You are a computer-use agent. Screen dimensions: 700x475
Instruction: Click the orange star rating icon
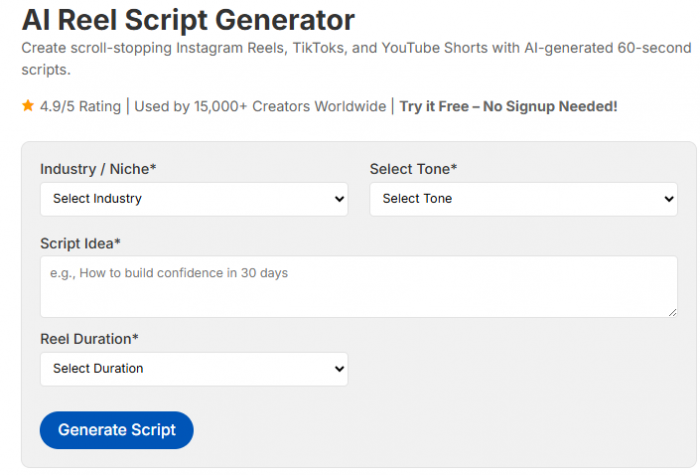coord(28,106)
